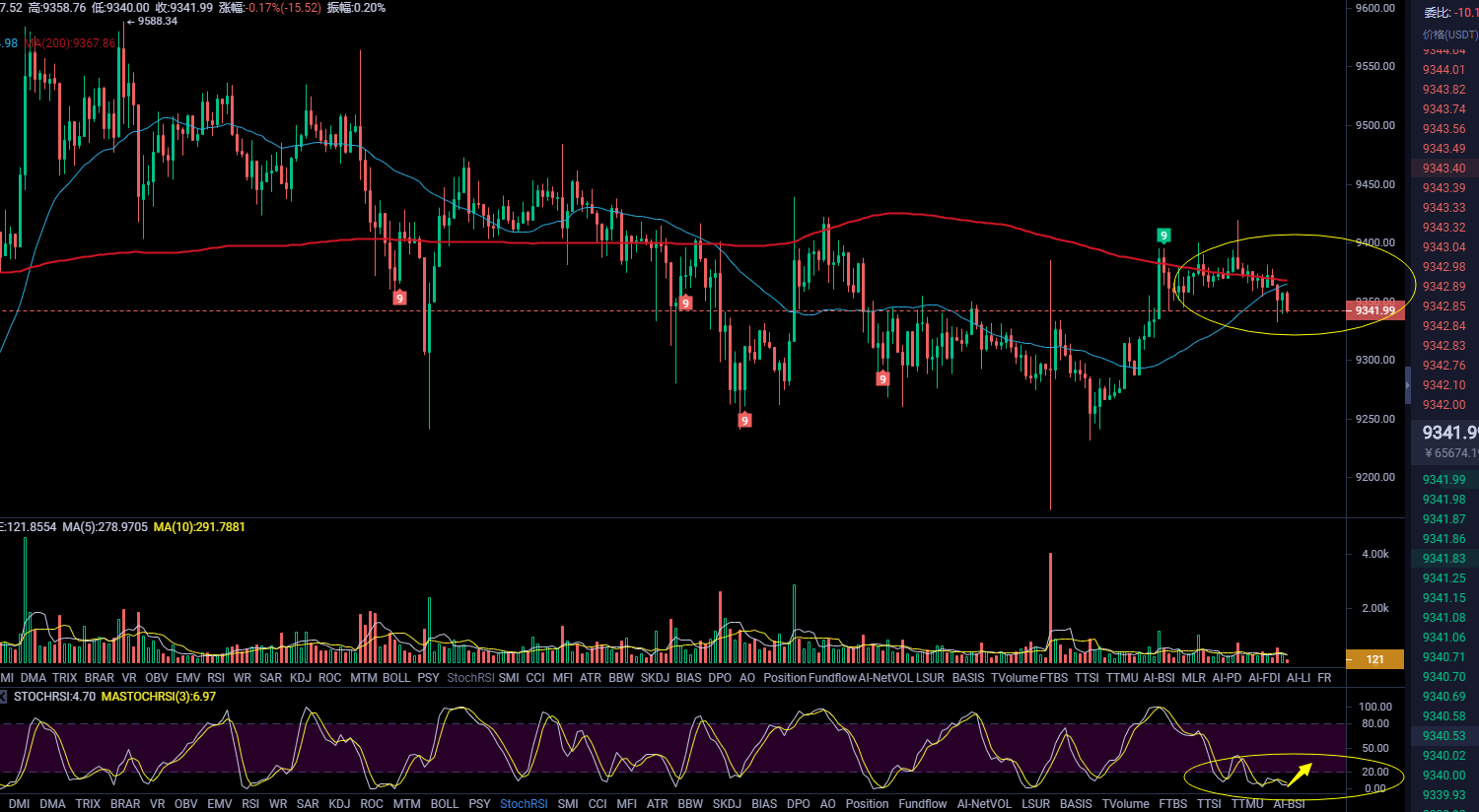This screenshot has width=1479, height=812.
Task: Select the 9343.82 ask price in the order book
Action: tap(1444, 90)
